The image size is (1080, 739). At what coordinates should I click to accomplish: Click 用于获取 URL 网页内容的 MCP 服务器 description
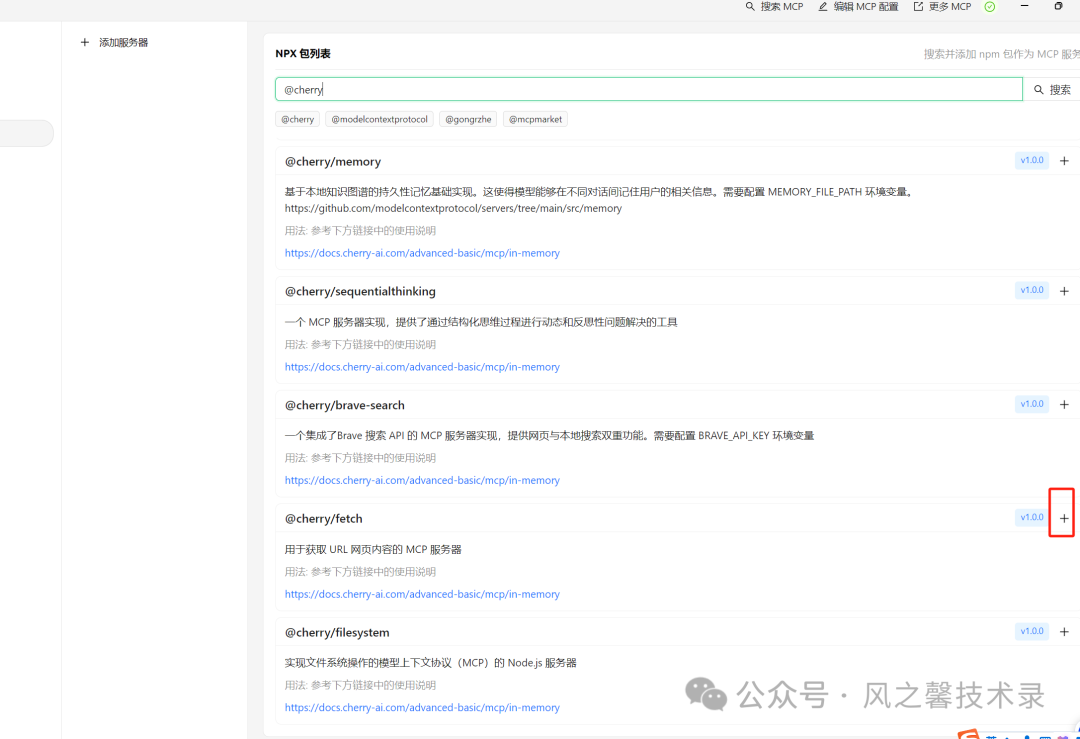(373, 550)
